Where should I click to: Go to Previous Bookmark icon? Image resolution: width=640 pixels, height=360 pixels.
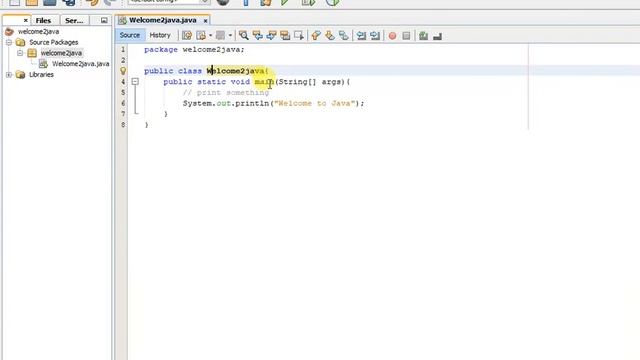coord(316,36)
